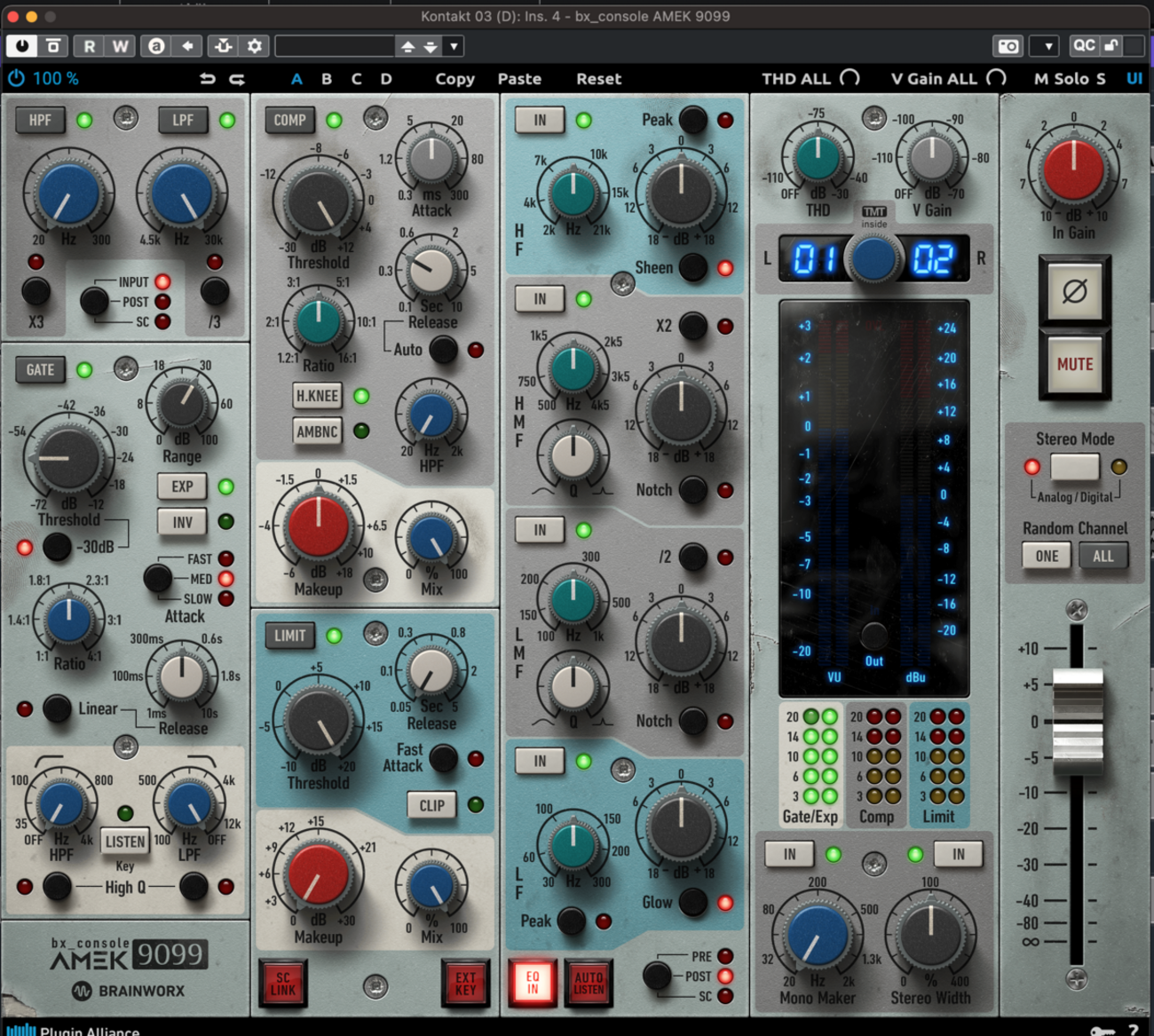Enable the R read automation button
The width and height of the screenshot is (1154, 1036).
(90, 46)
